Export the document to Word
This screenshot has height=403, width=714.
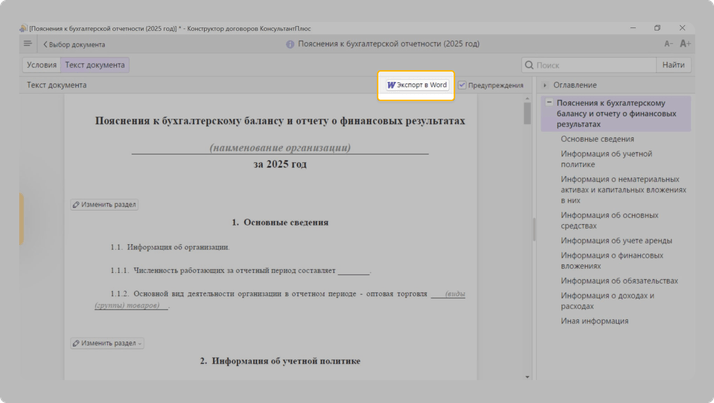[x=417, y=85]
